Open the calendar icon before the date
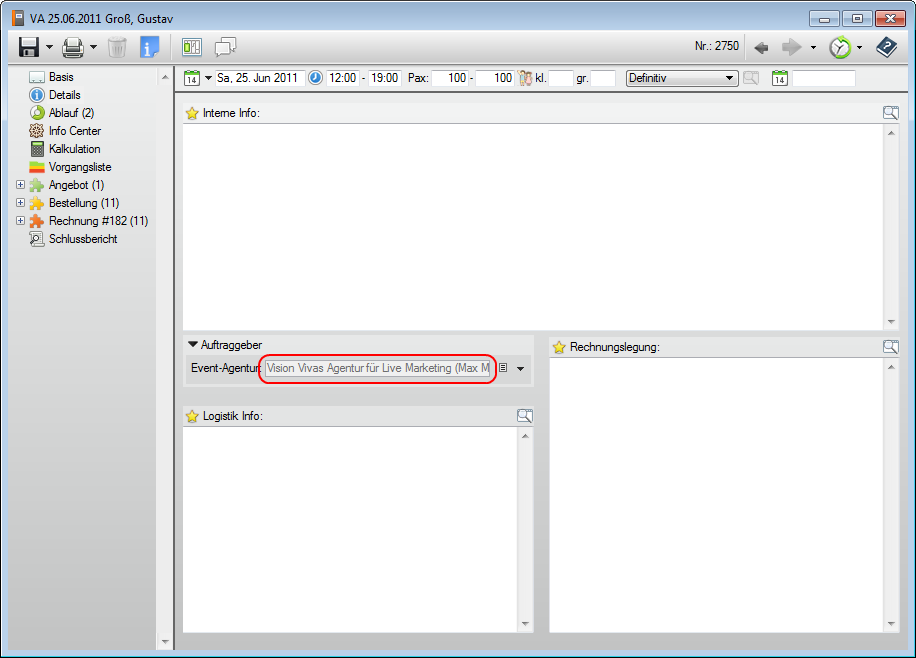 coord(192,78)
